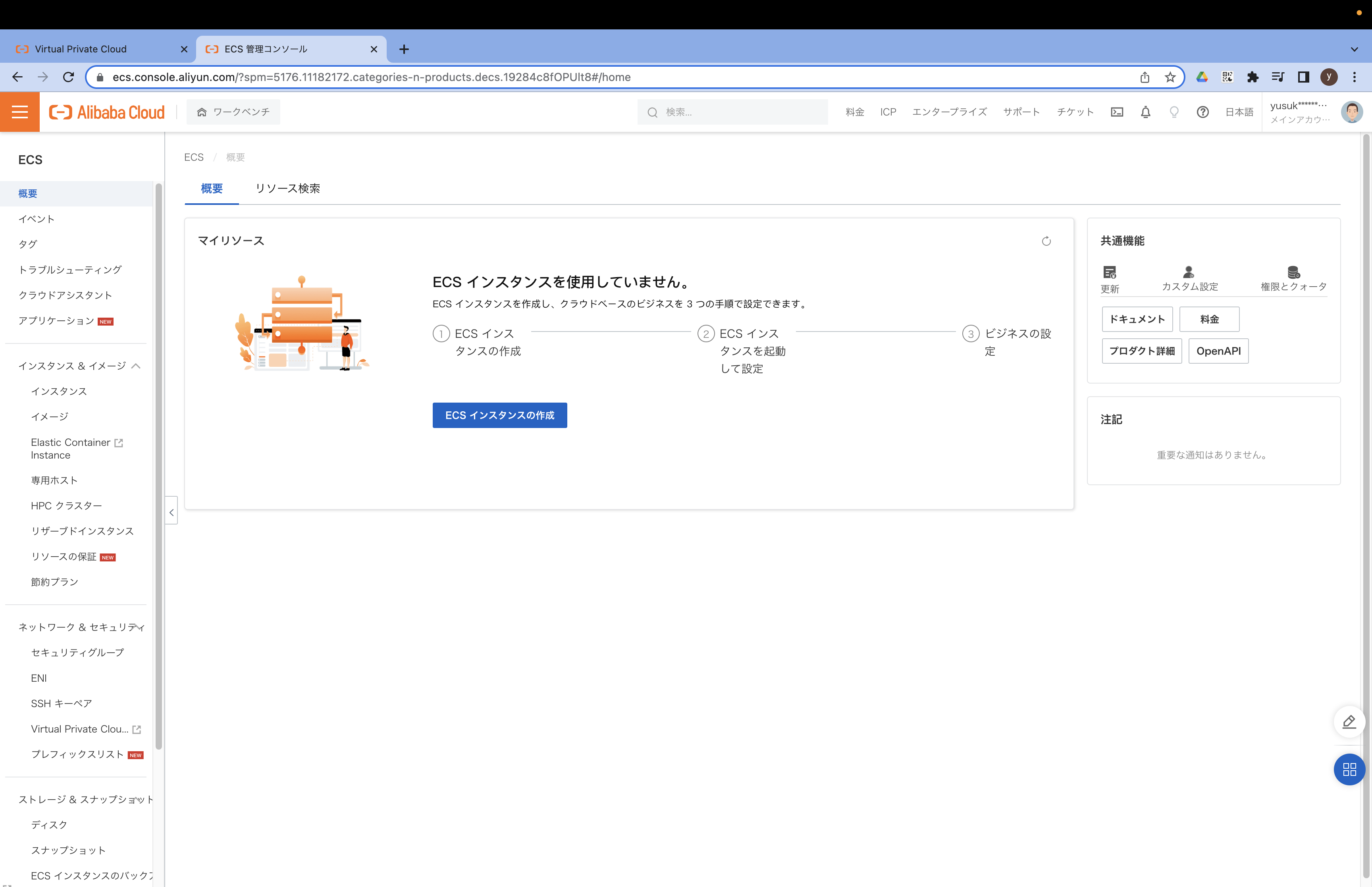This screenshot has width=1372, height=887.
Task: Click the Alibaba Cloud logo
Action: (x=106, y=111)
